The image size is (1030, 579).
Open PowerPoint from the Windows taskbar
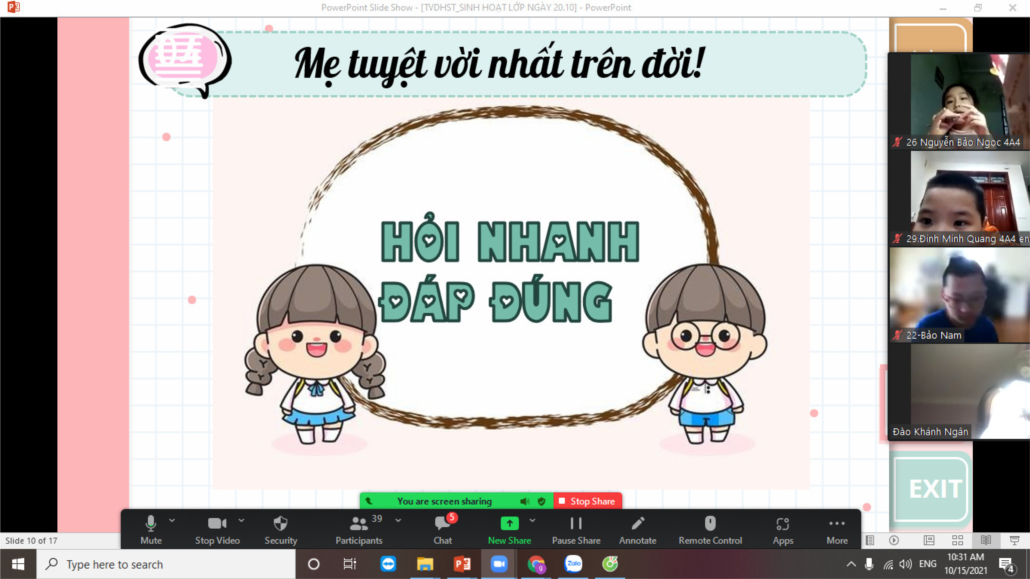(x=462, y=564)
